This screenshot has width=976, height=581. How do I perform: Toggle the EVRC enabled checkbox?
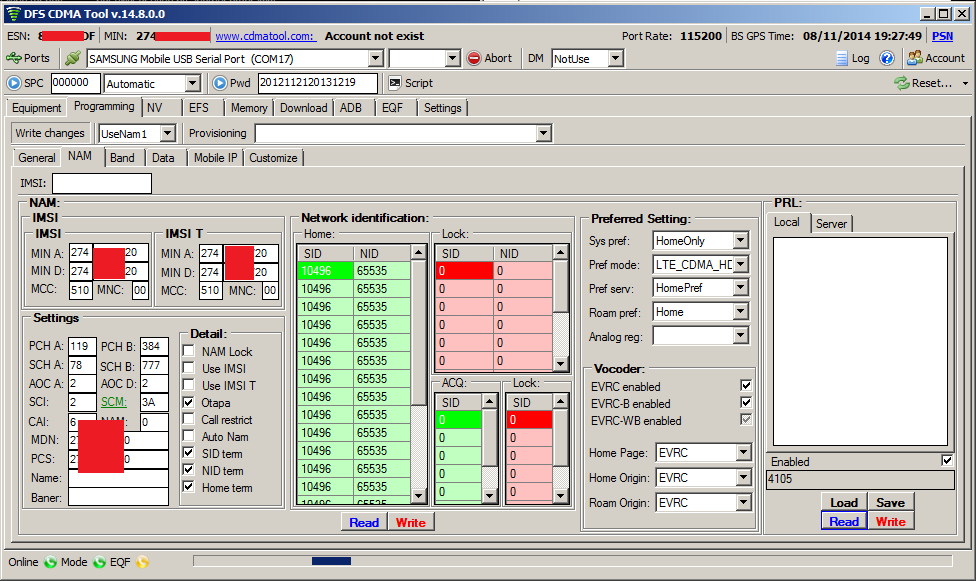(746, 386)
